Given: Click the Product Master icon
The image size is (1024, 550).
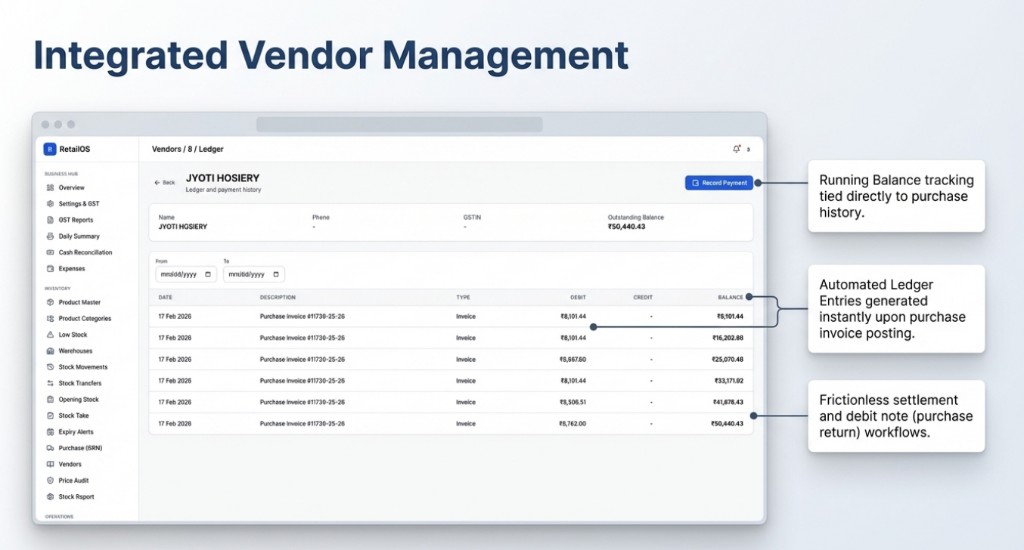Looking at the screenshot, I should [x=50, y=302].
